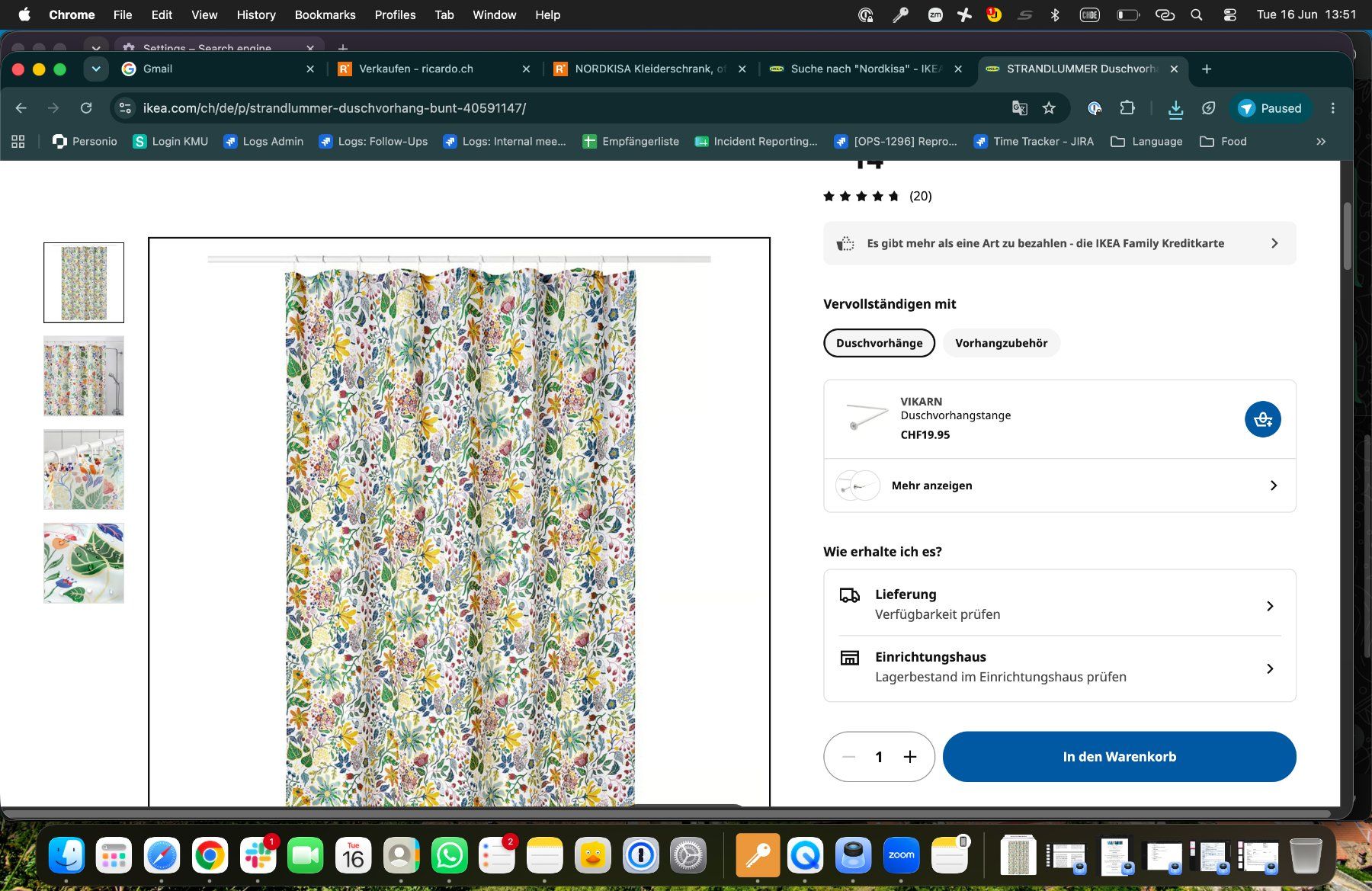Add VIKARN shower rod to cart
The height and width of the screenshot is (891, 1372).
pyautogui.click(x=1262, y=419)
